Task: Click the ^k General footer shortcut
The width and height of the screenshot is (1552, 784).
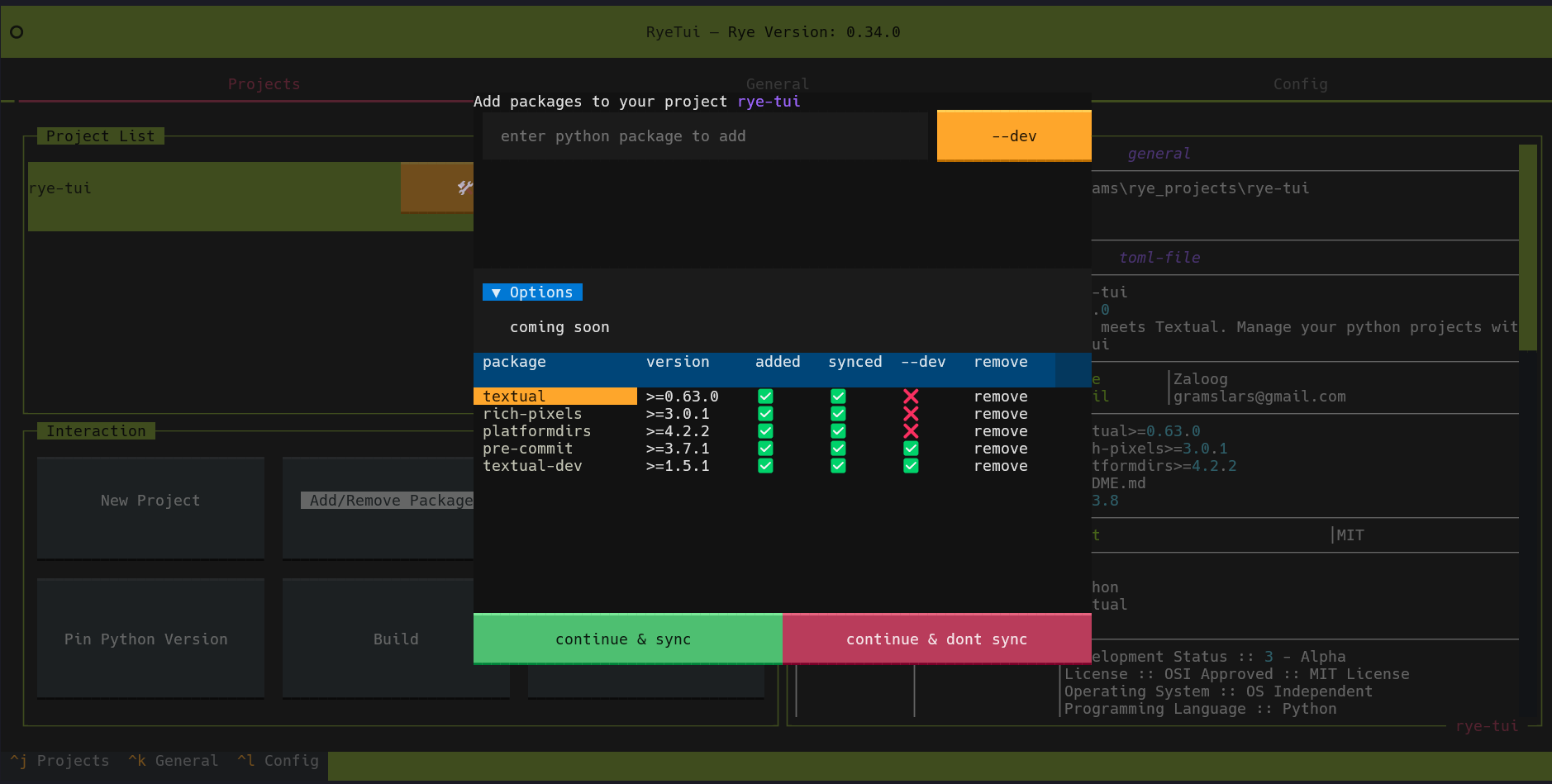Action: 173,760
